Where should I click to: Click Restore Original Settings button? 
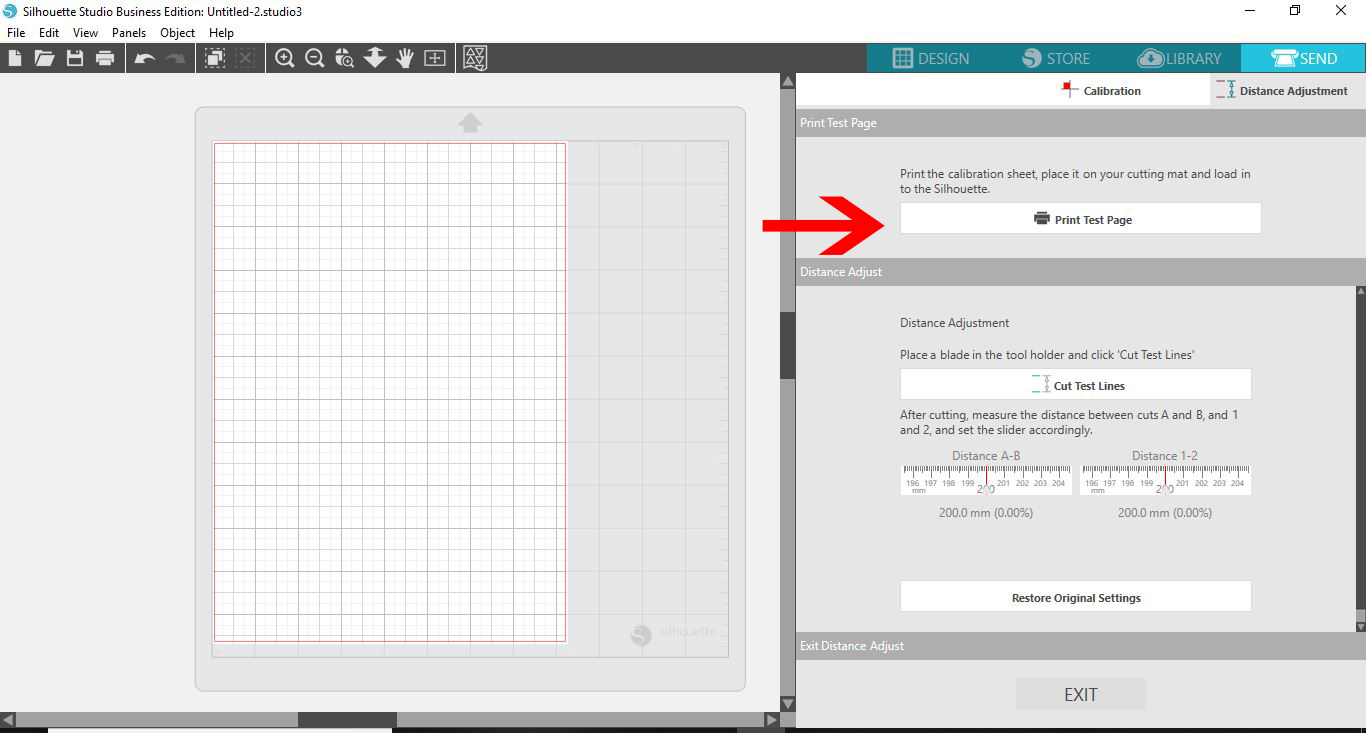tap(1075, 597)
